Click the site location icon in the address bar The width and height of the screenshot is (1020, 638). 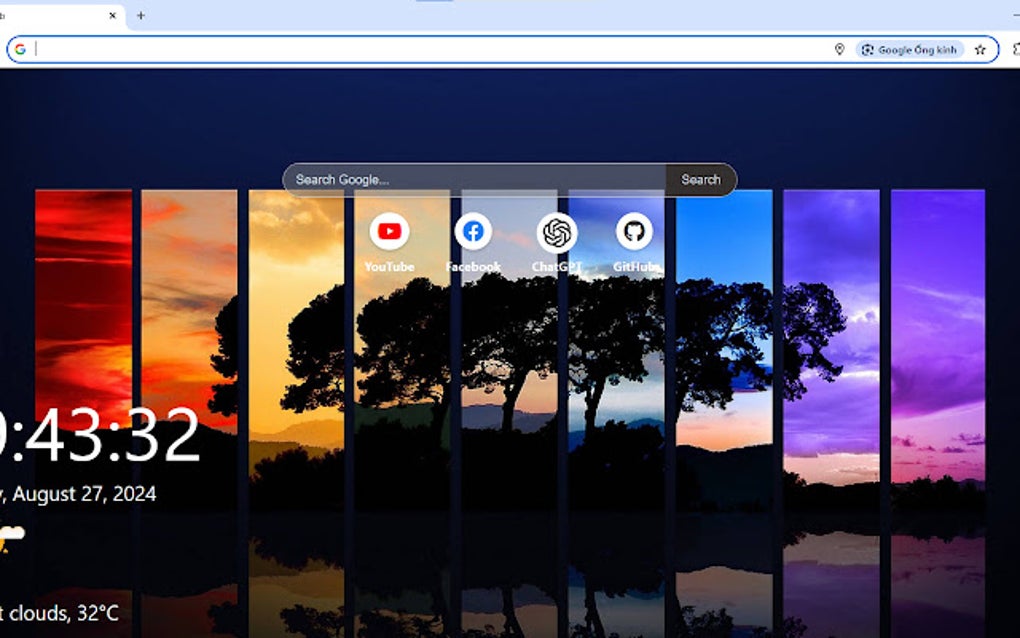[840, 49]
